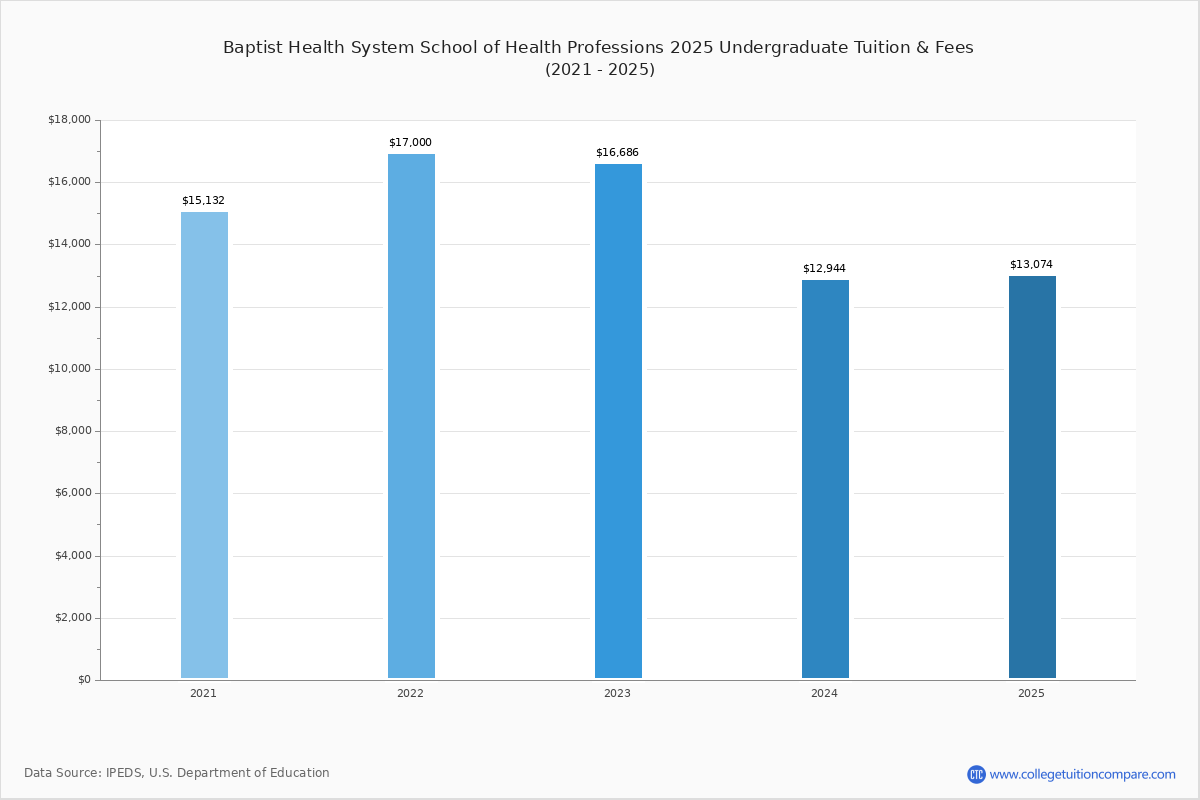Click the $16,686 value label

[x=617, y=153]
